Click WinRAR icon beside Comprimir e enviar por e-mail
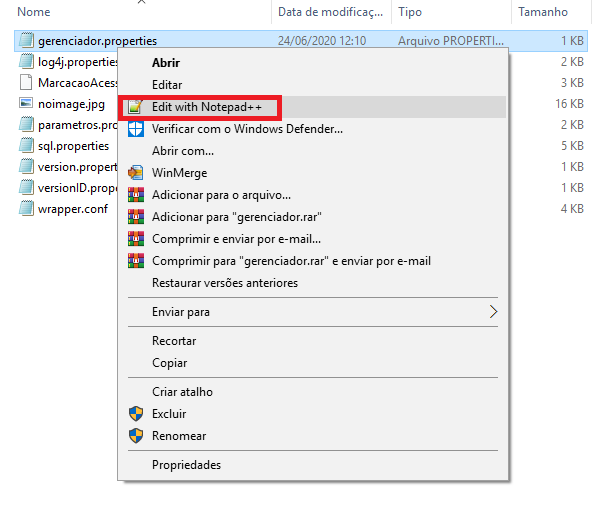The width and height of the screenshot is (599, 531). click(x=136, y=239)
